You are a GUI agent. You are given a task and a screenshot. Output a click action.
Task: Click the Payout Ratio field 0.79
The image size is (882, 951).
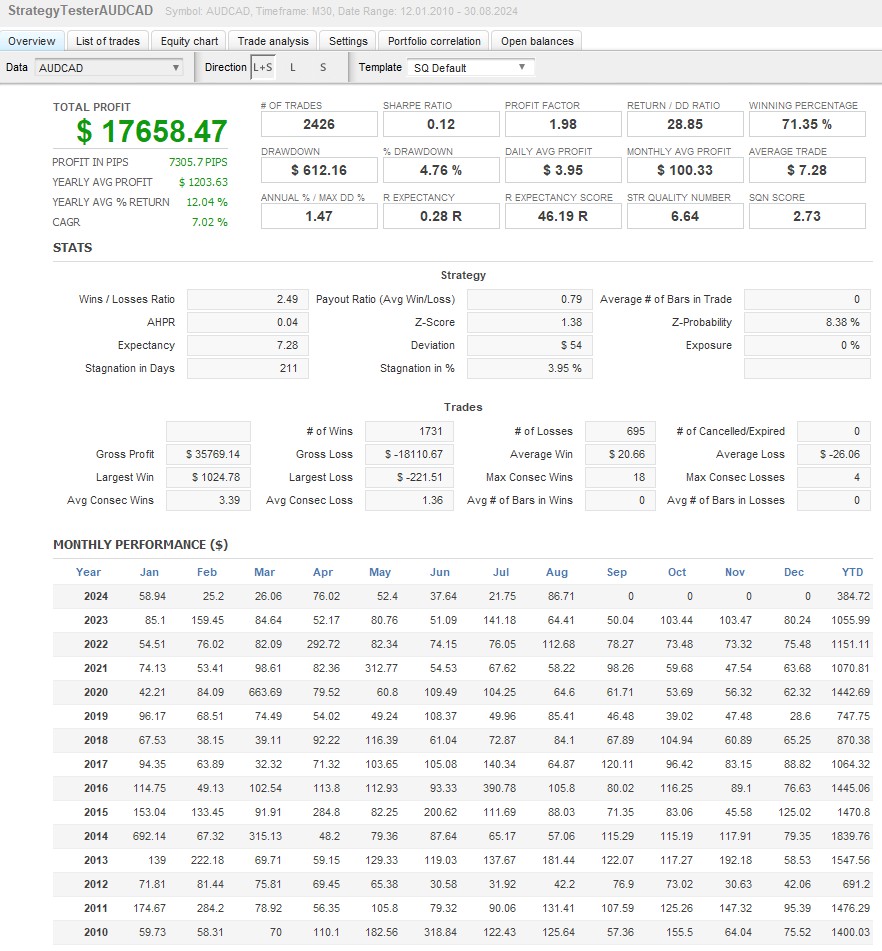click(x=530, y=300)
